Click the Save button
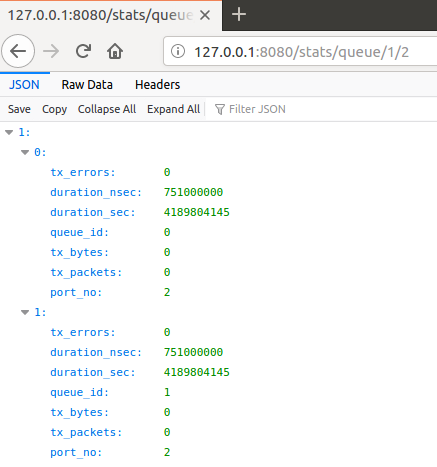Screen dimensions: 437x467 point(19,109)
